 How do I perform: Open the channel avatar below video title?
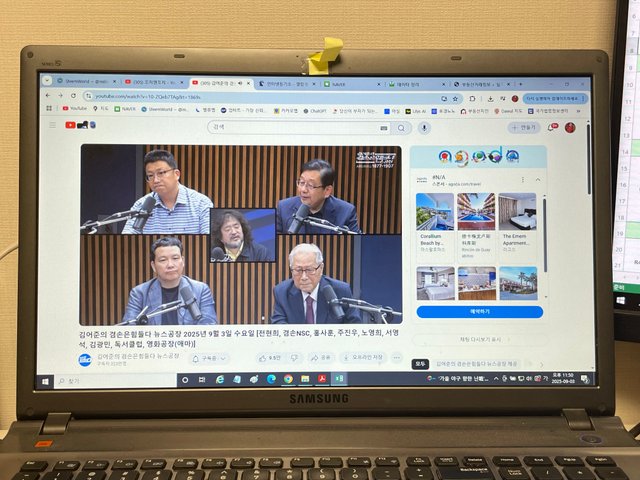coord(85,360)
